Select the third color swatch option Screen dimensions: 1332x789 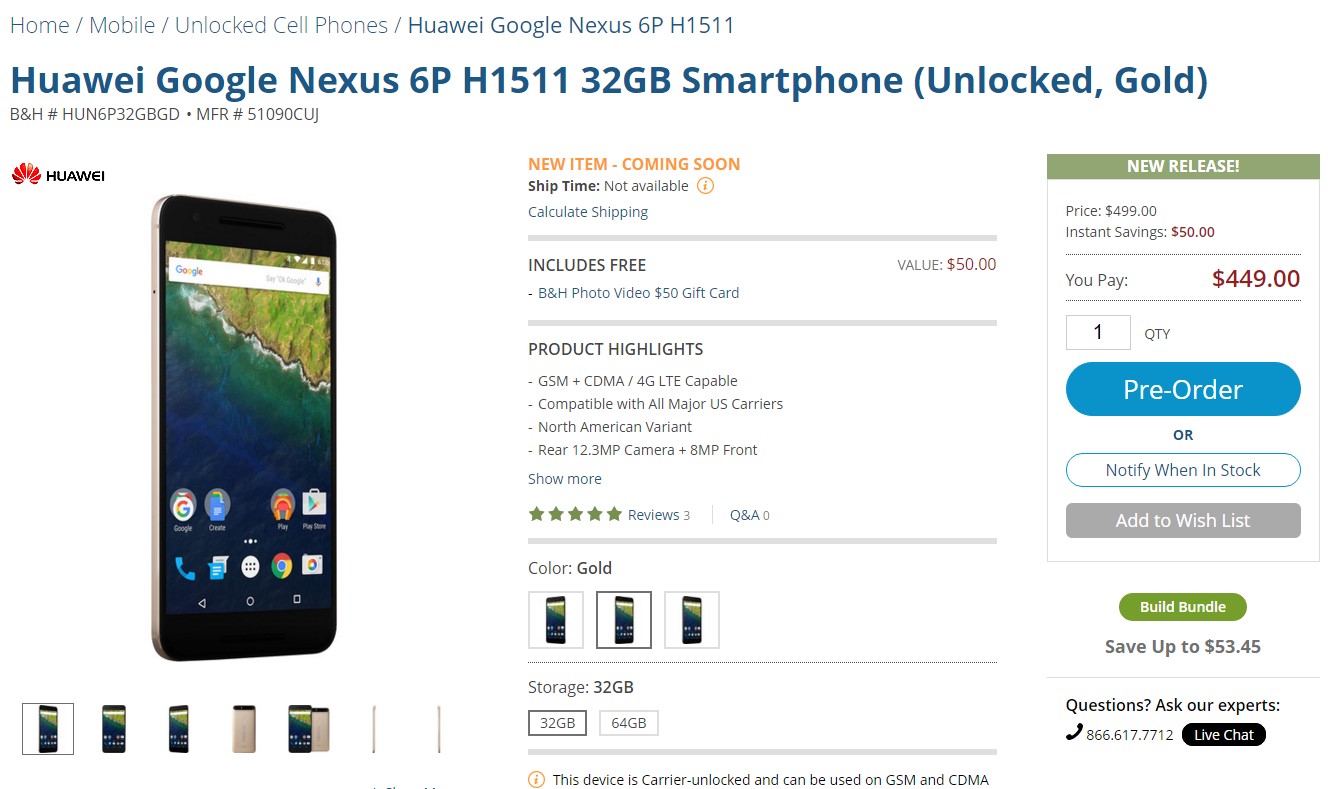pos(692,620)
